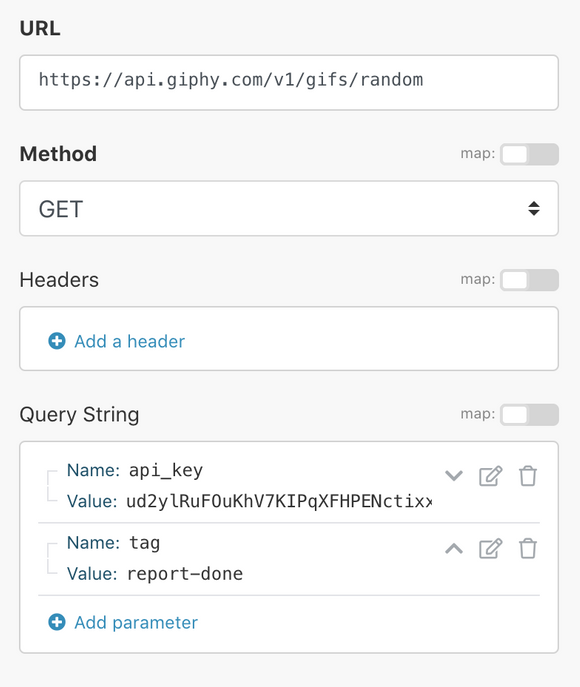Move tag parameter up with chevron

click(454, 549)
